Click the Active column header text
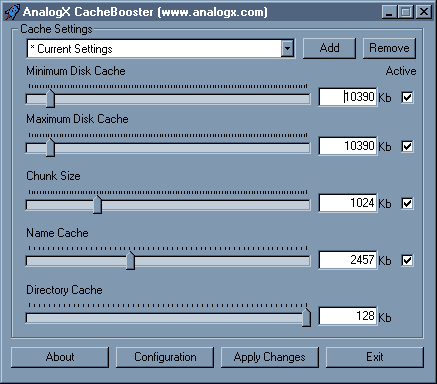 click(x=401, y=71)
